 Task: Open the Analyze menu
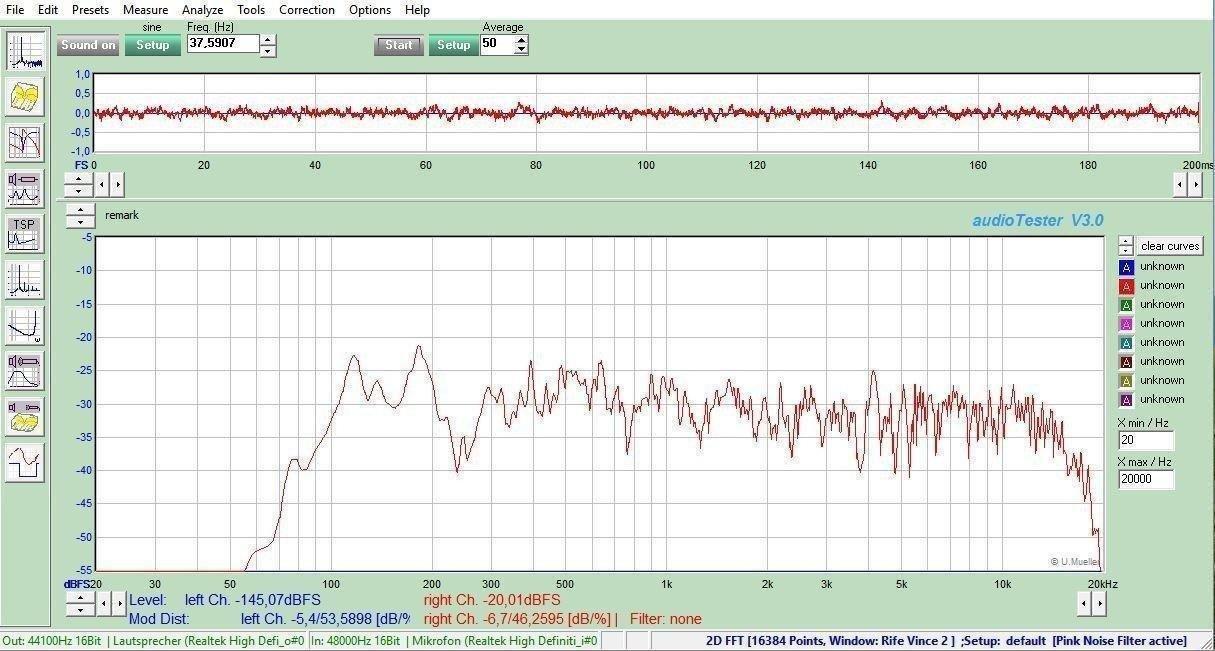(x=202, y=10)
